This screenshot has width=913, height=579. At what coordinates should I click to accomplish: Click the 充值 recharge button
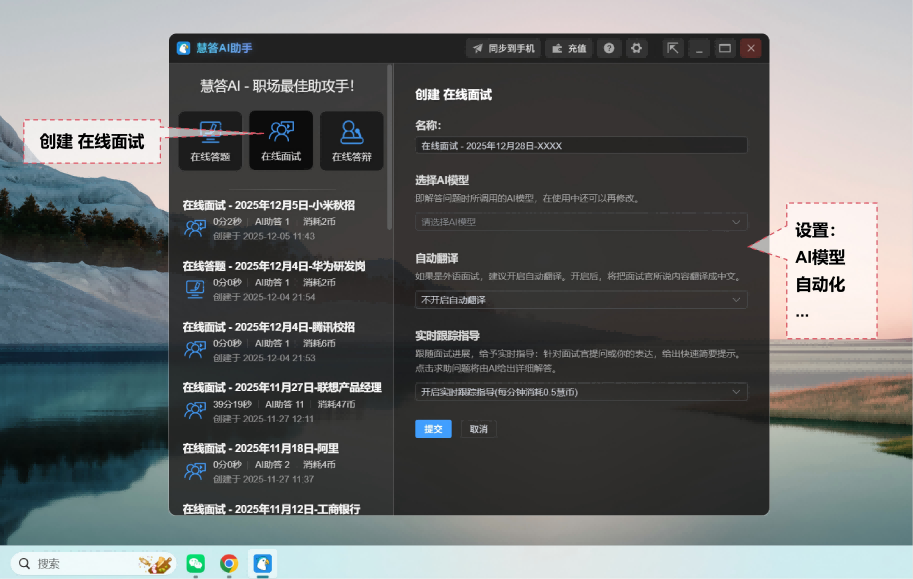(x=569, y=48)
